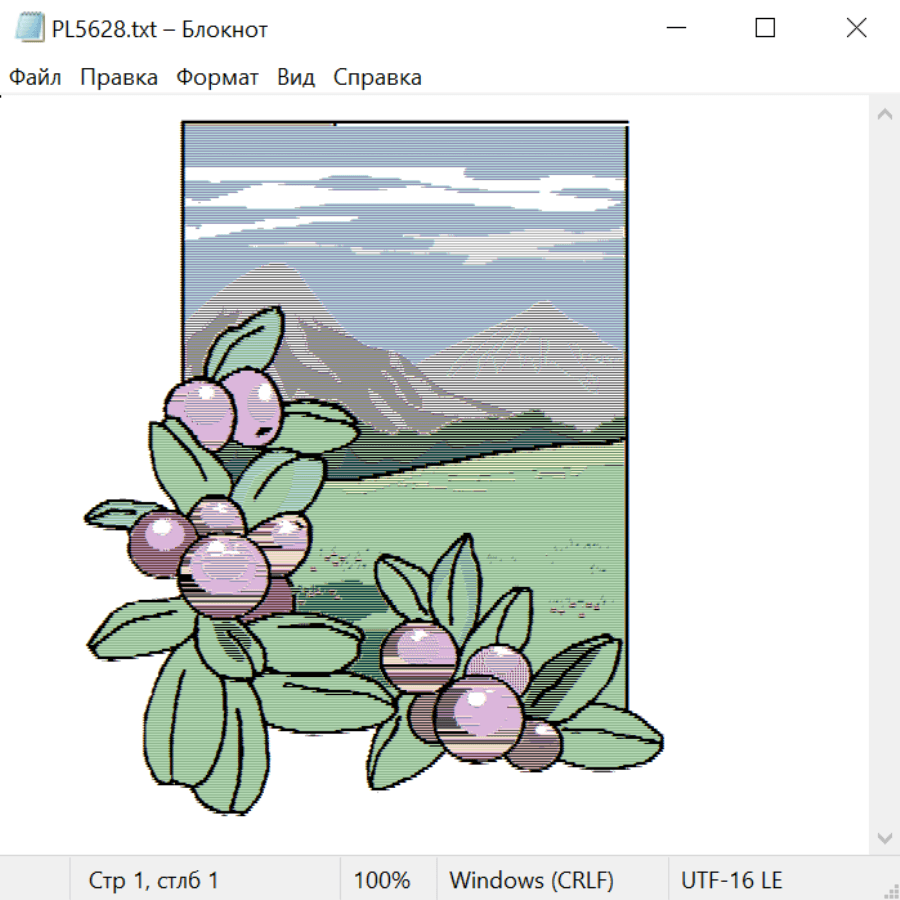Click the scroll up arrow
Viewport: 900px width, 900px height.
point(884,115)
